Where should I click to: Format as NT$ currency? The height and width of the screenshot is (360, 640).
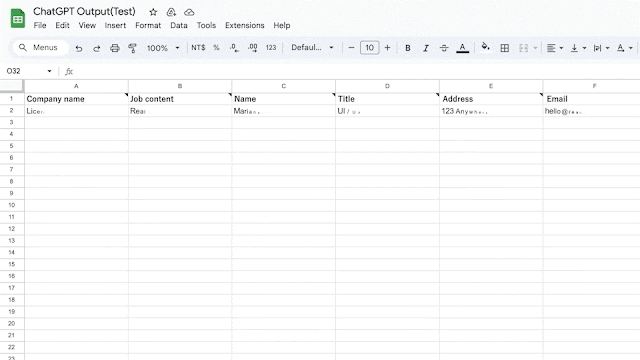198,48
